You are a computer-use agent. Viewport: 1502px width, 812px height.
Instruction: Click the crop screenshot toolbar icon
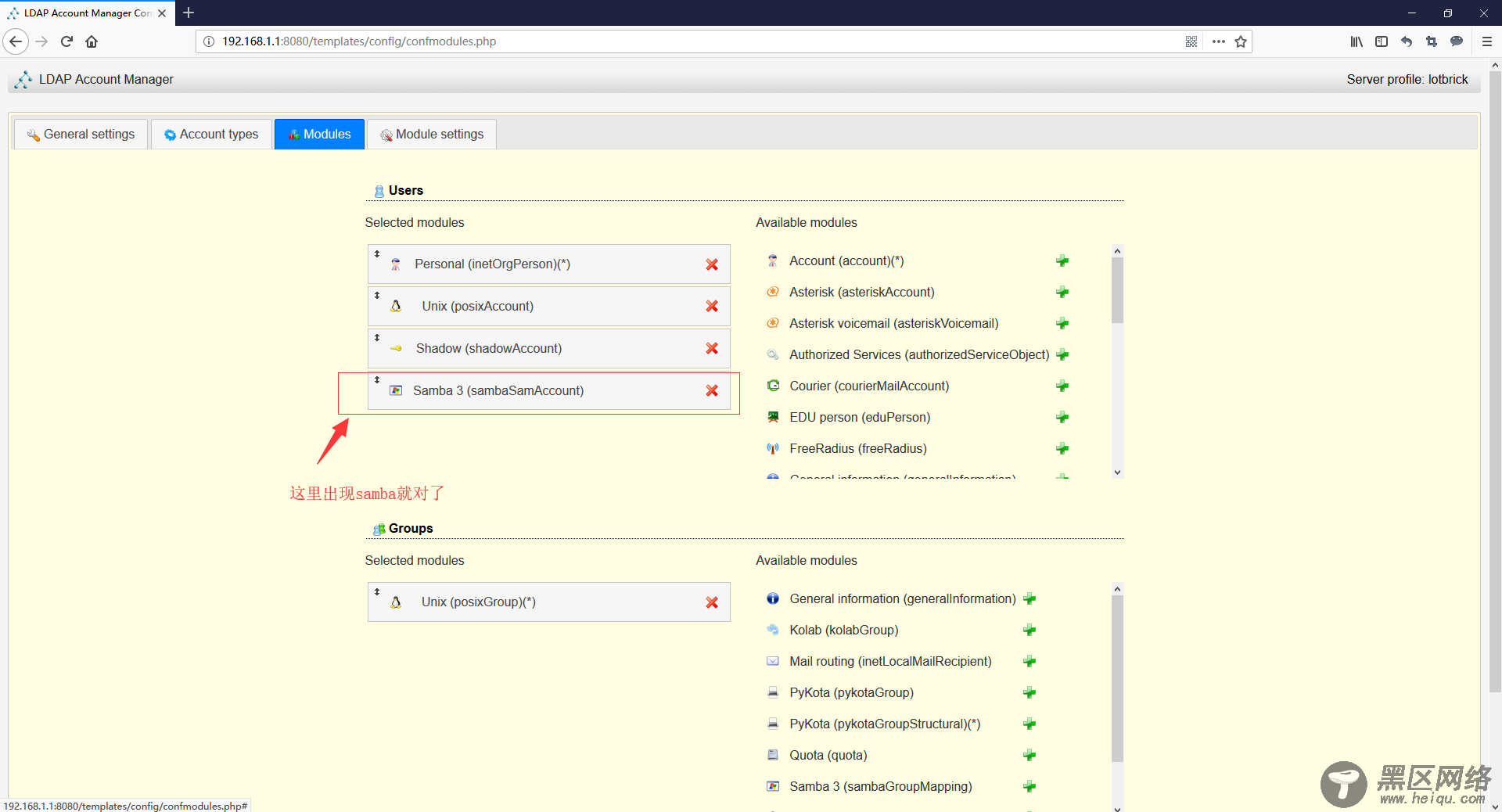1432,41
